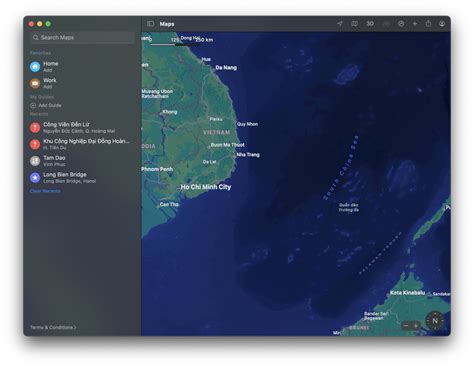Show current location with arrow icon
Screen dimensions: 474x367
pos(340,24)
